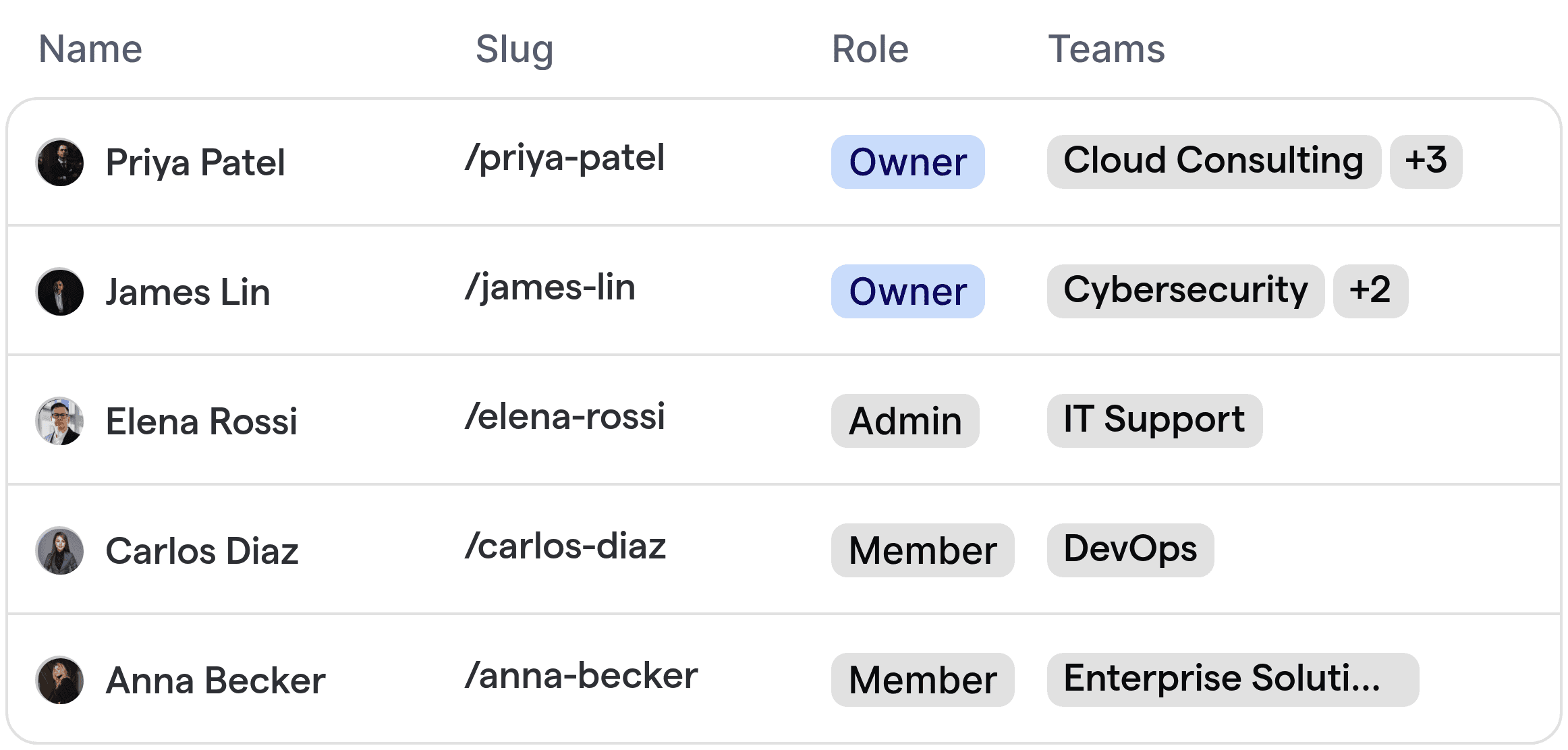Open the Cybersecurity team badge
The height and width of the screenshot is (750, 1568).
pos(1185,291)
